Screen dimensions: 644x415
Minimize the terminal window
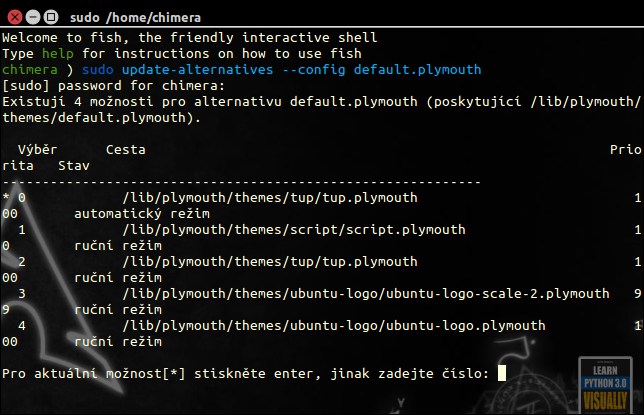tap(33, 17)
